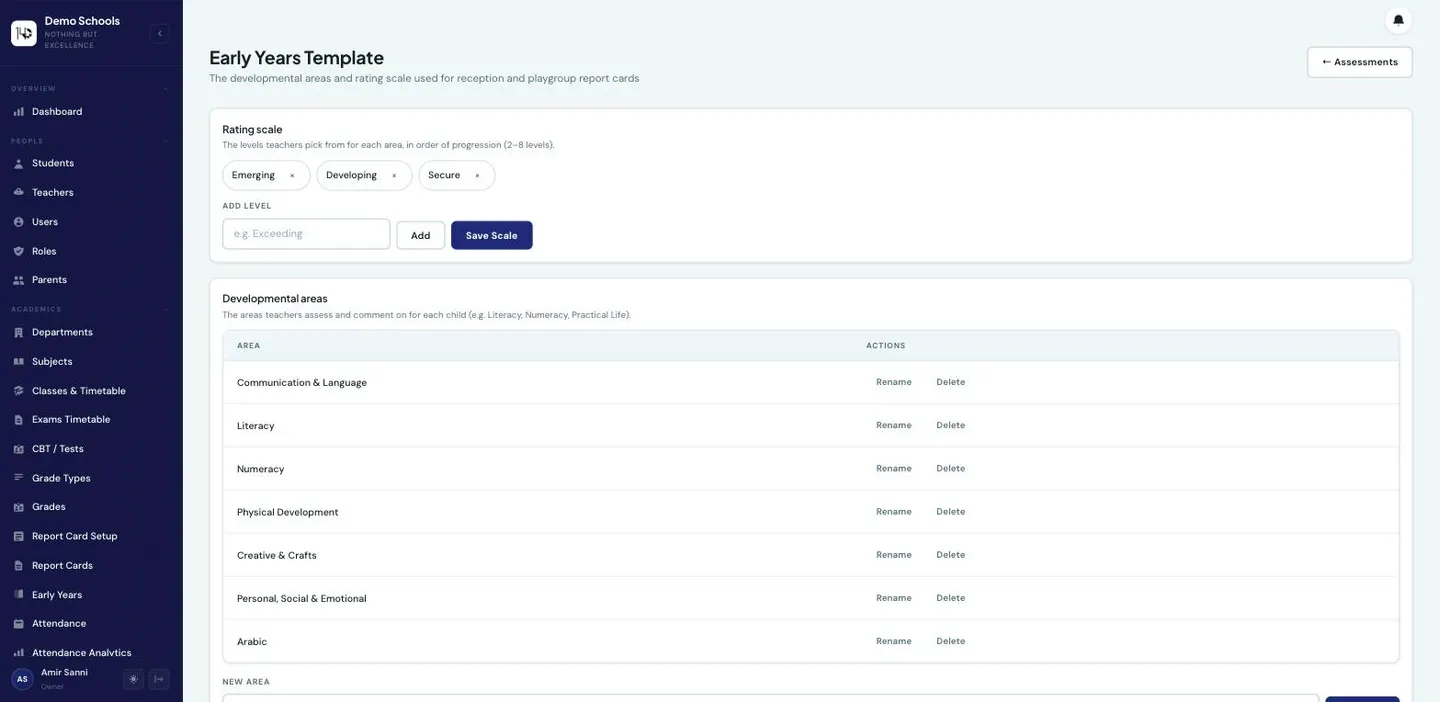Image resolution: width=1440 pixels, height=702 pixels.
Task: Rename the Numeracy area
Action: coord(893,468)
